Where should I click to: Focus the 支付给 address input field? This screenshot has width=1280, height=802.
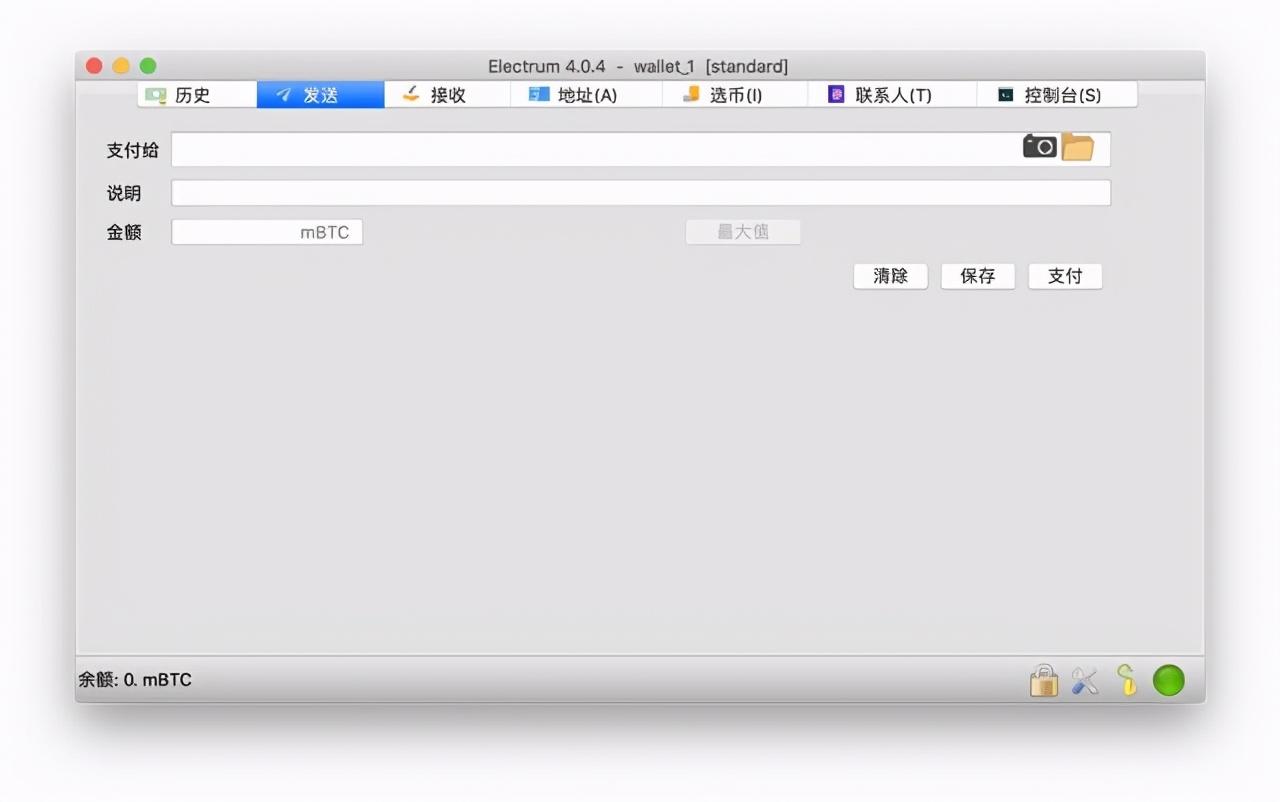click(640, 149)
